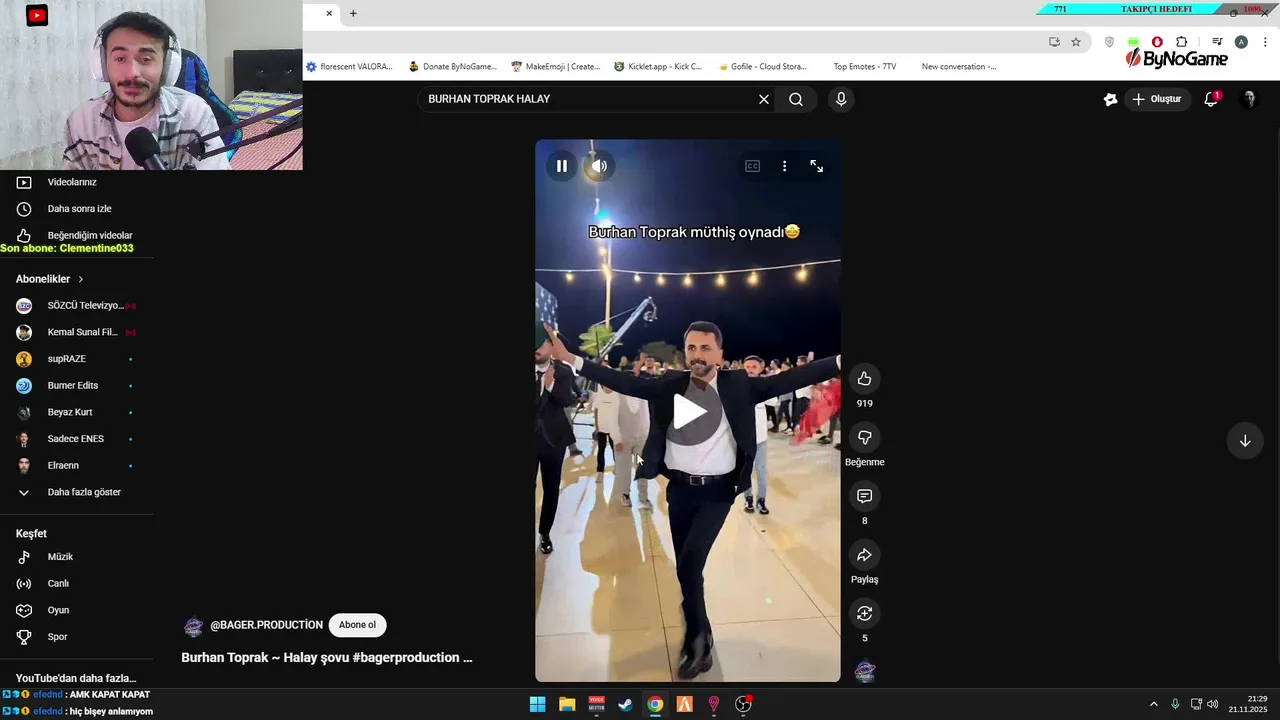Open Top Emotes - 7TV bookmark
This screenshot has height=720, width=1280.
pos(864,67)
